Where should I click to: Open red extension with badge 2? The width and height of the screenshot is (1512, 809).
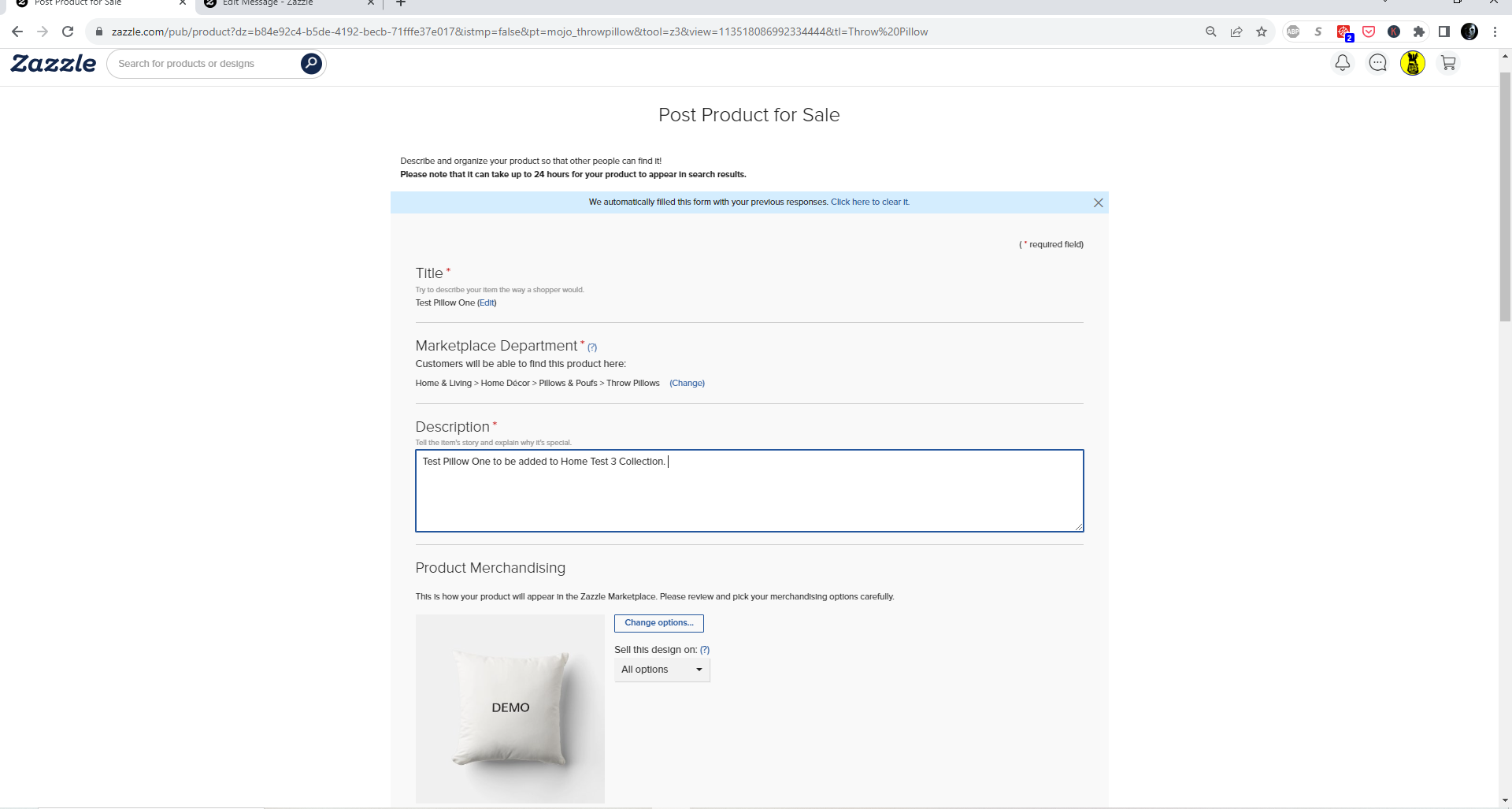1344,32
